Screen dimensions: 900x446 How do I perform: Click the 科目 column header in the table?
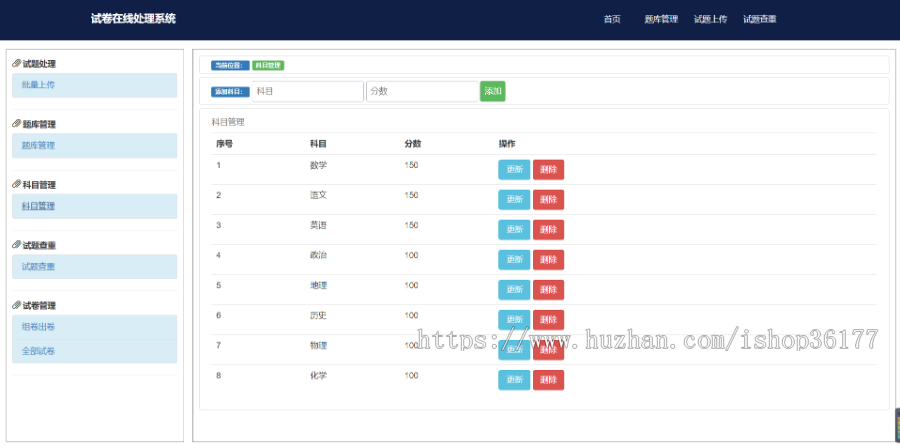319,144
